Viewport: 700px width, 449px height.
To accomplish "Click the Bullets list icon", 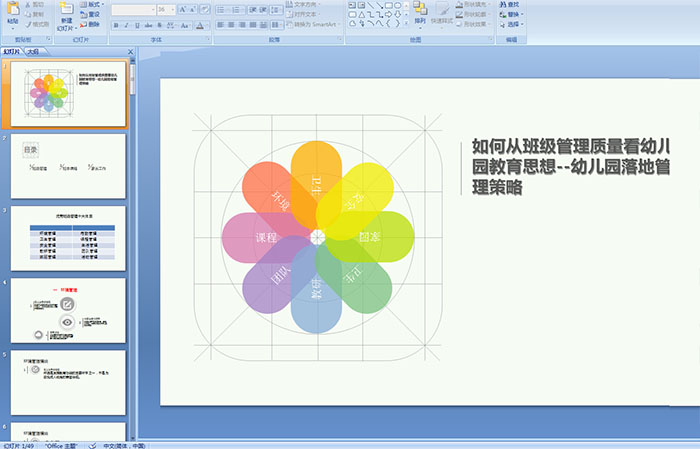I will pos(222,9).
